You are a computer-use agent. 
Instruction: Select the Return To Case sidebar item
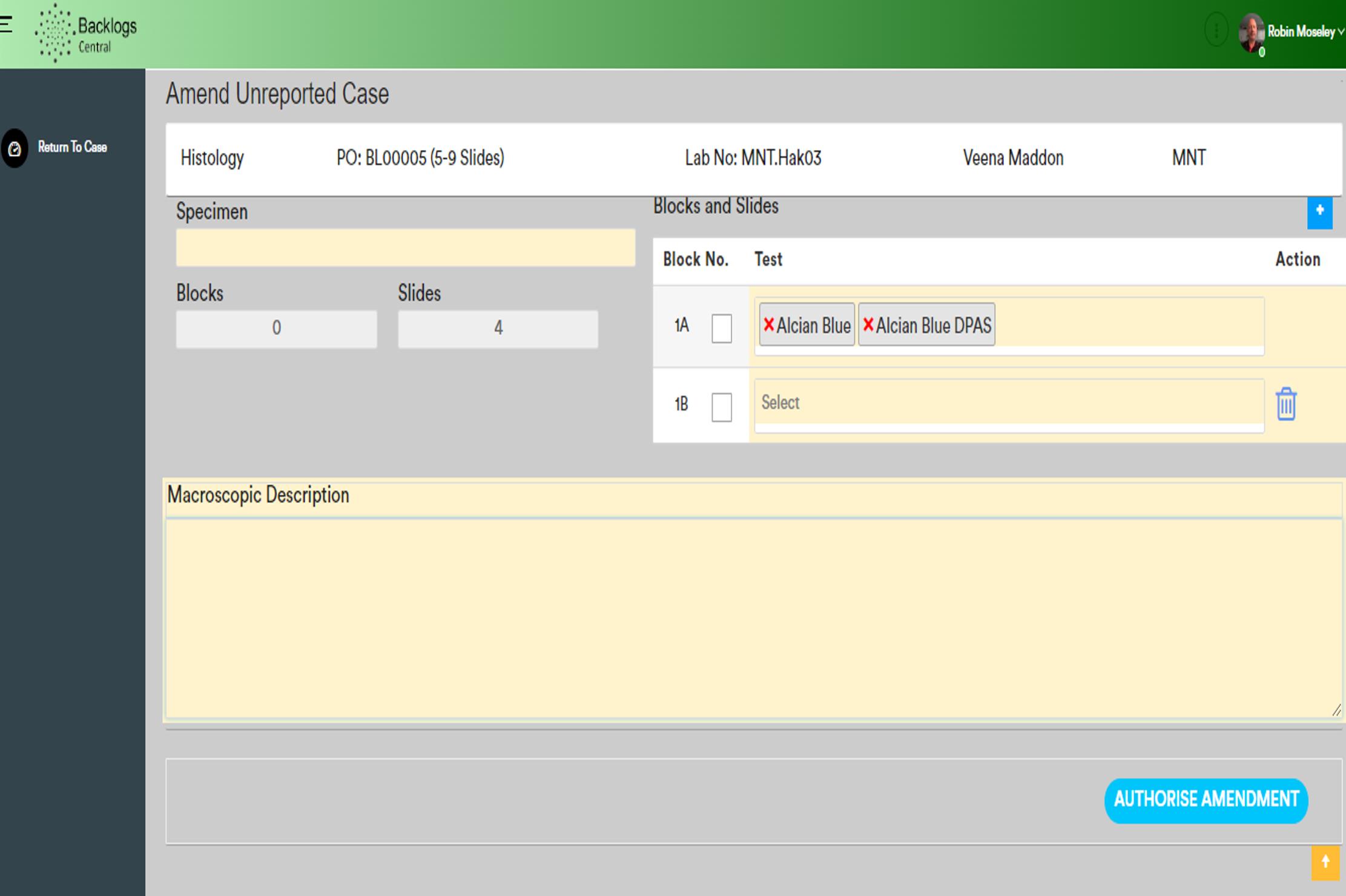[x=72, y=147]
